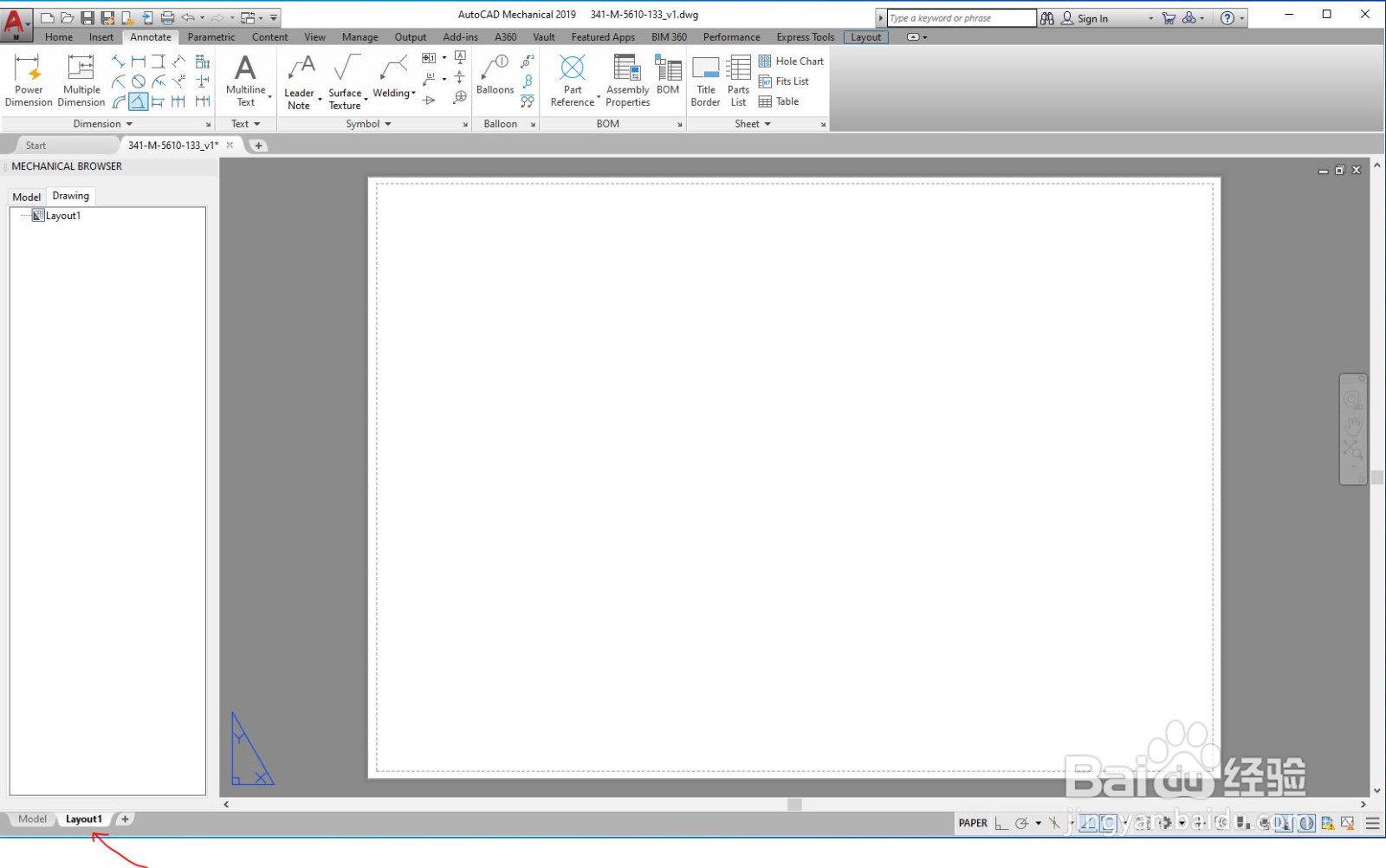Add a Surface Texture symbol
This screenshot has width=1386, height=868.
(x=346, y=82)
